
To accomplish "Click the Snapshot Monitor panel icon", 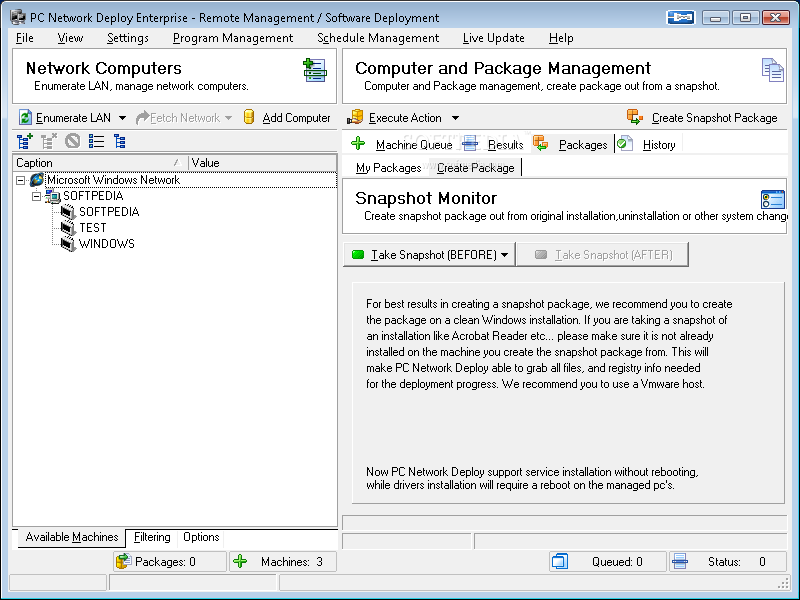I will (772, 199).
